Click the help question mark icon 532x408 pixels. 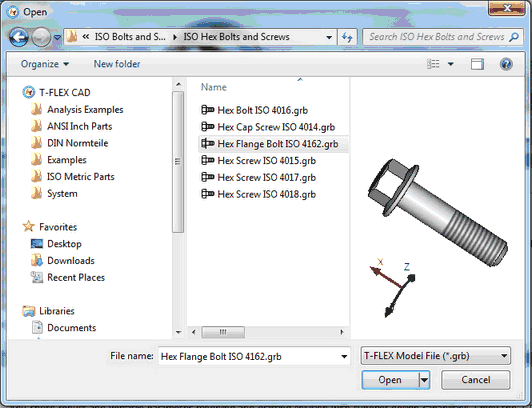click(x=506, y=64)
